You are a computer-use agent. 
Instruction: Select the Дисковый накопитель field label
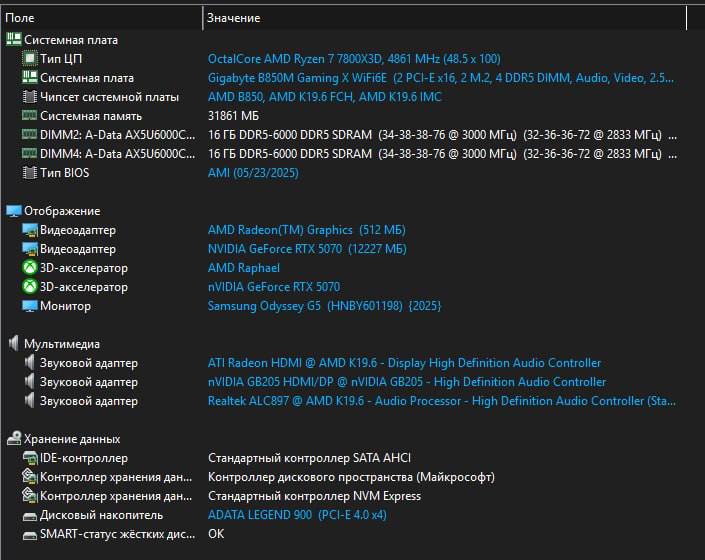(101, 515)
